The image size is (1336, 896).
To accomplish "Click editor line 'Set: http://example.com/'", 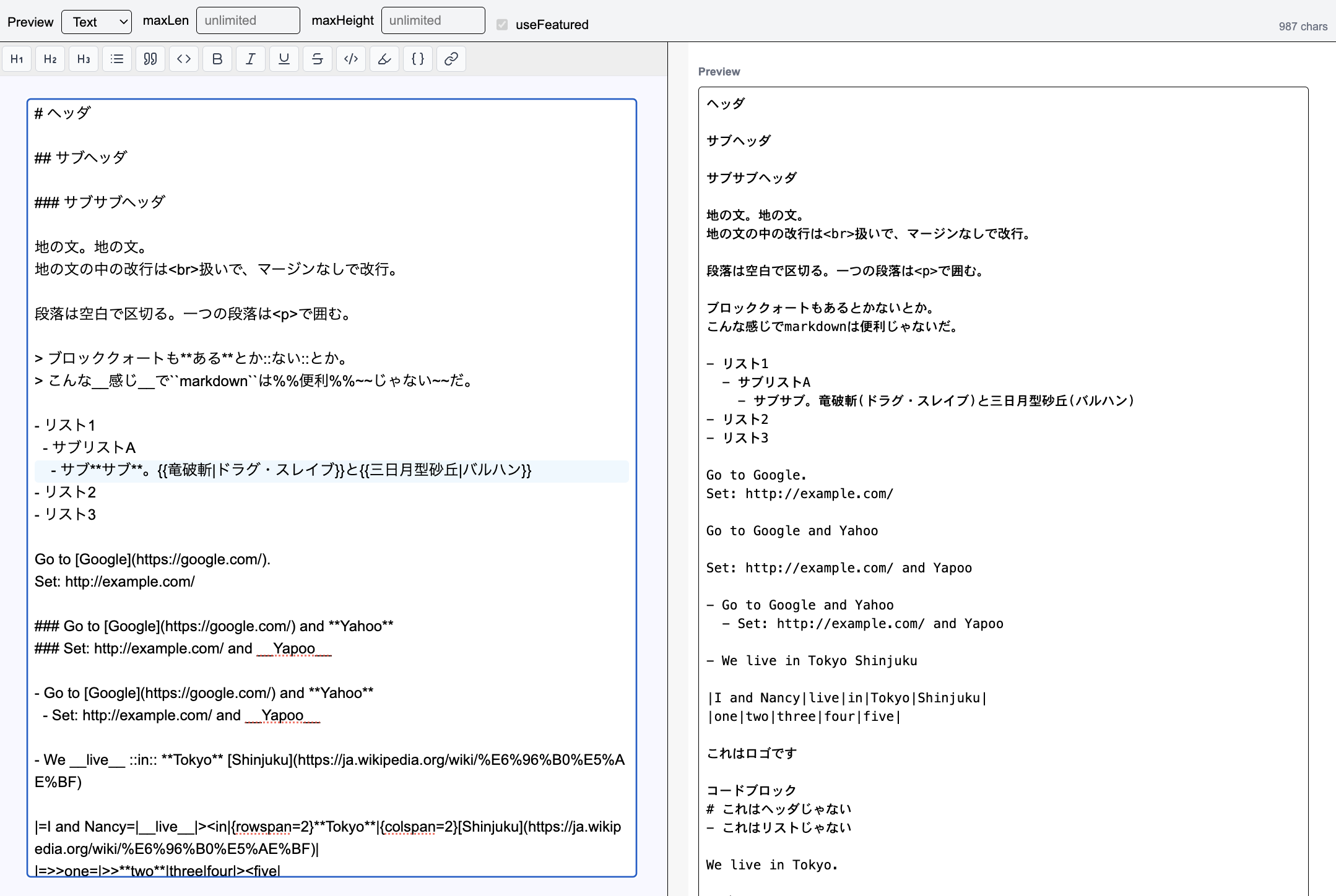I will coord(115,582).
